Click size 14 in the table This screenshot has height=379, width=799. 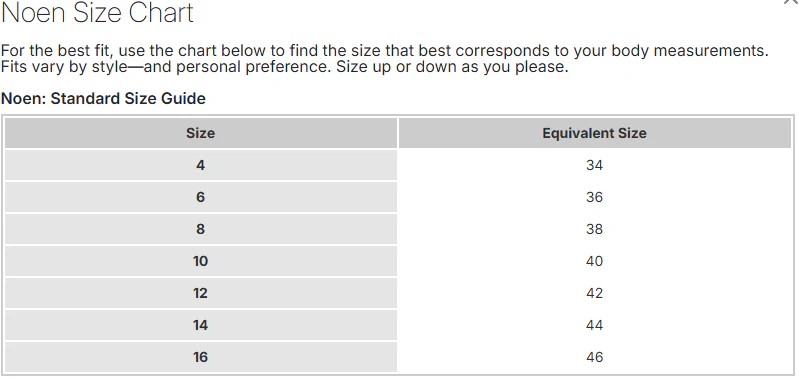point(201,325)
